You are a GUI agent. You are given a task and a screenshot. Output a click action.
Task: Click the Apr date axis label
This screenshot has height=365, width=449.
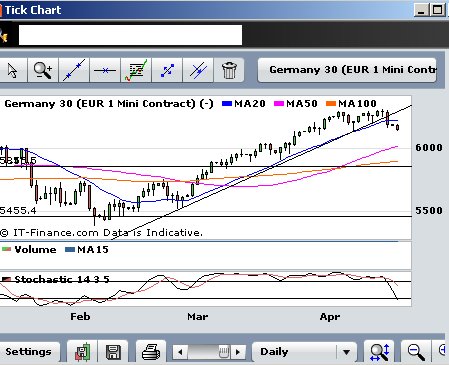pos(330,316)
